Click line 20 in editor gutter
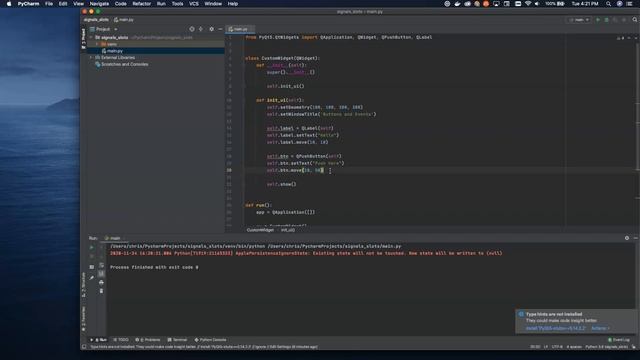 tap(229, 170)
